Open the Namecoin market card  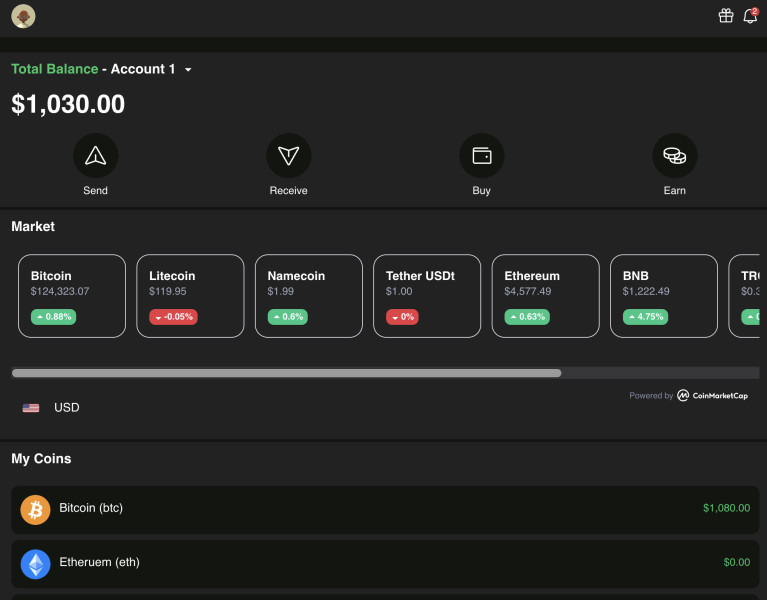pos(309,296)
